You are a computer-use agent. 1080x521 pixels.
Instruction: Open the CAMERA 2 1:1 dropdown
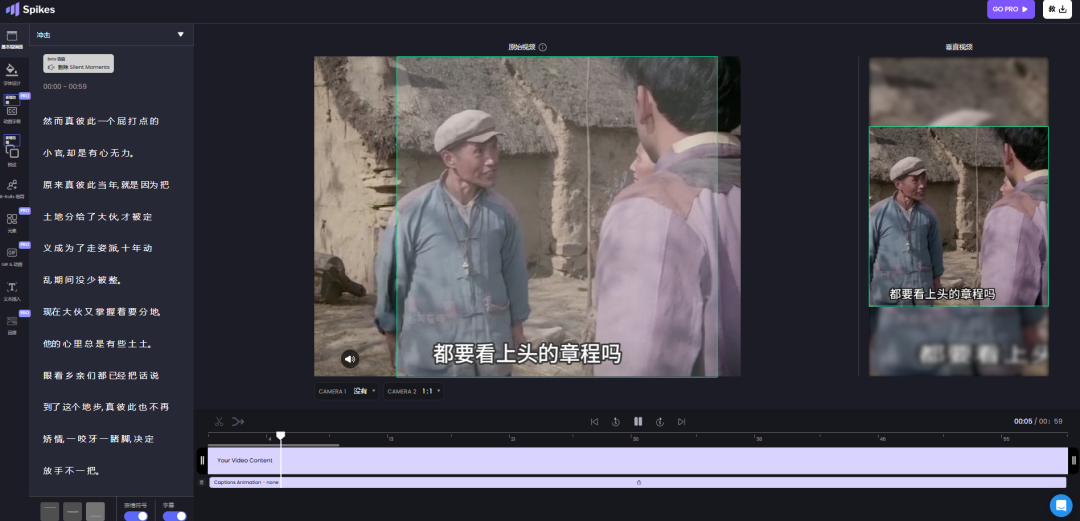pos(413,391)
